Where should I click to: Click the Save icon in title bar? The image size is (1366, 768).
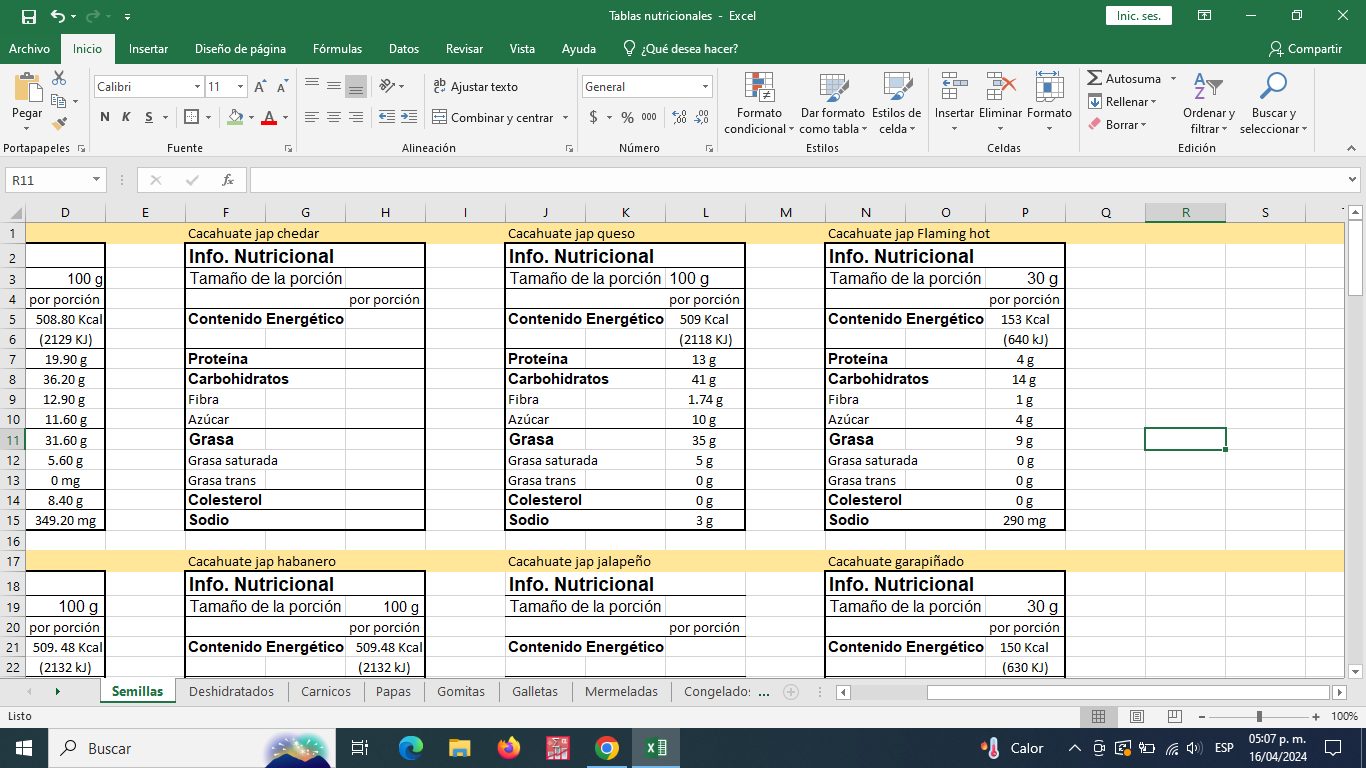28,16
